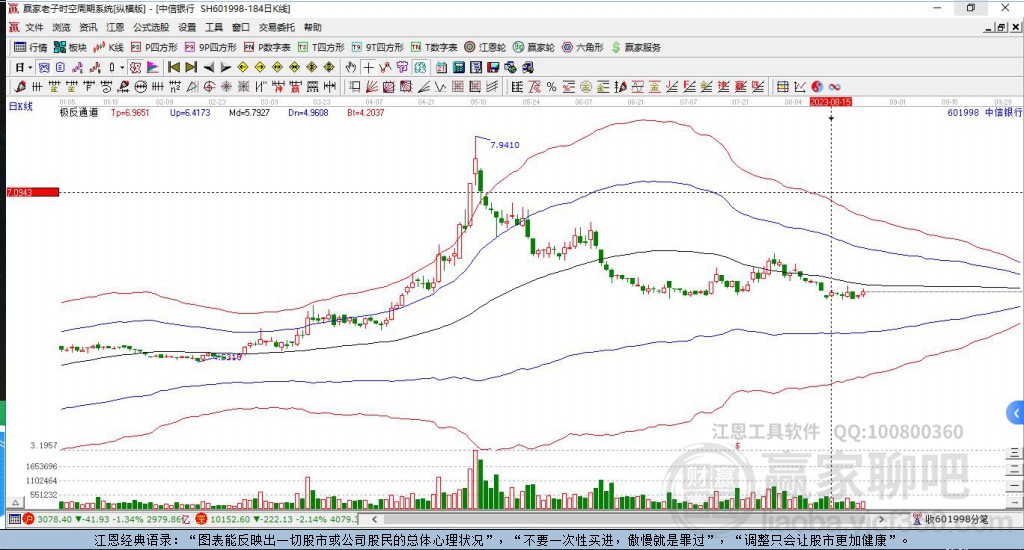The image size is (1024, 550).
Task: Open the 窗口 menu
Action: [240, 27]
